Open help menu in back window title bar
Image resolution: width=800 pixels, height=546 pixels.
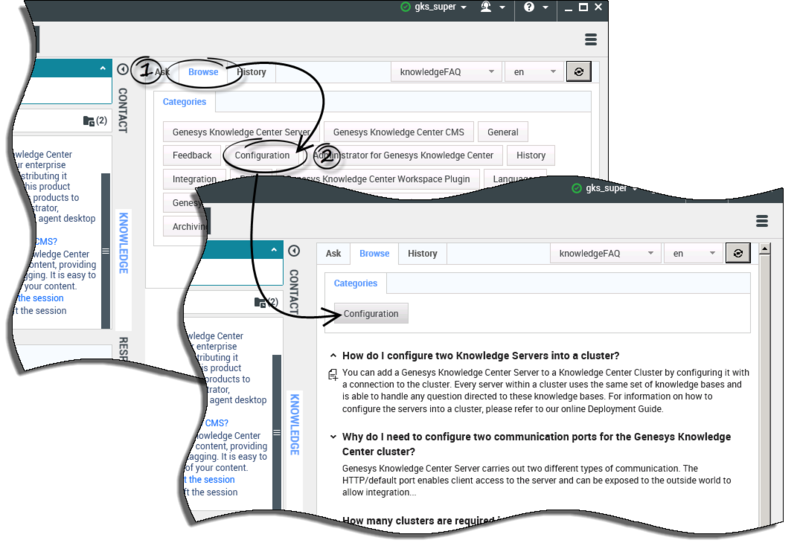click(x=535, y=7)
